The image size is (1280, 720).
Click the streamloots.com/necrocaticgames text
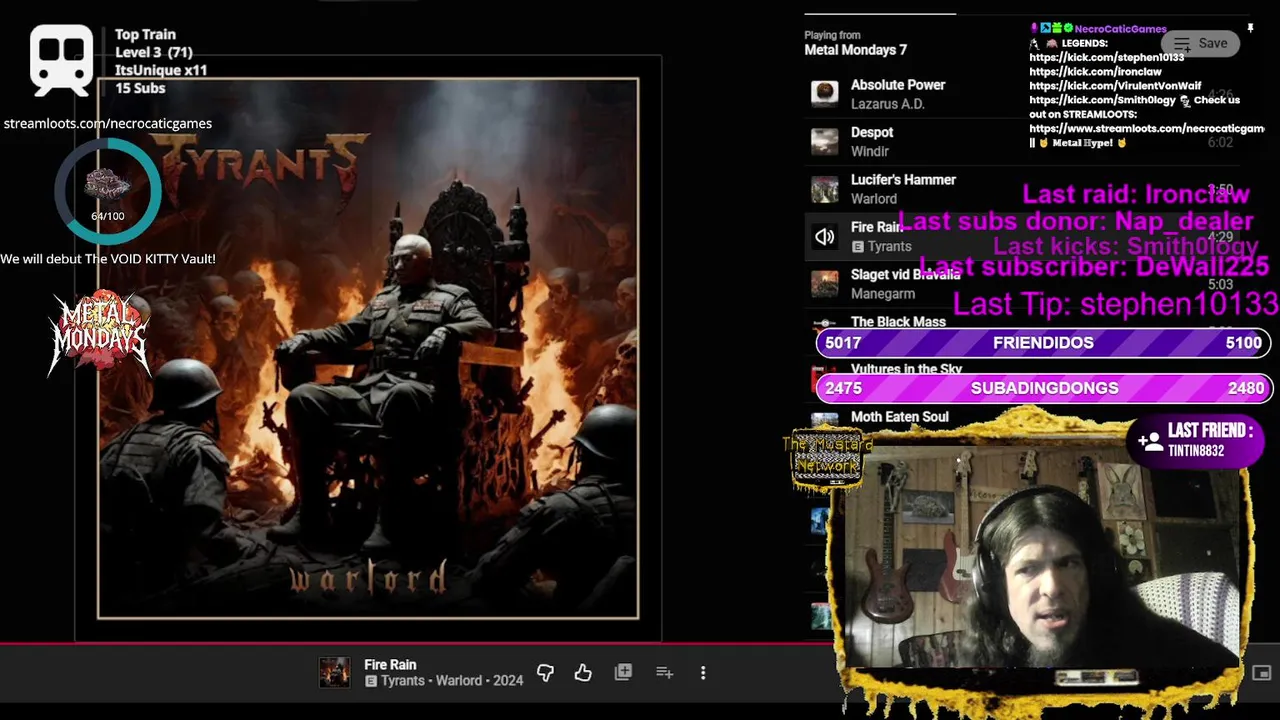tap(107, 124)
